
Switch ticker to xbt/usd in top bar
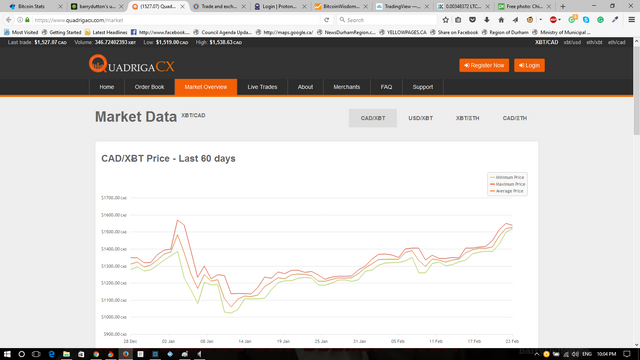[x=572, y=42]
